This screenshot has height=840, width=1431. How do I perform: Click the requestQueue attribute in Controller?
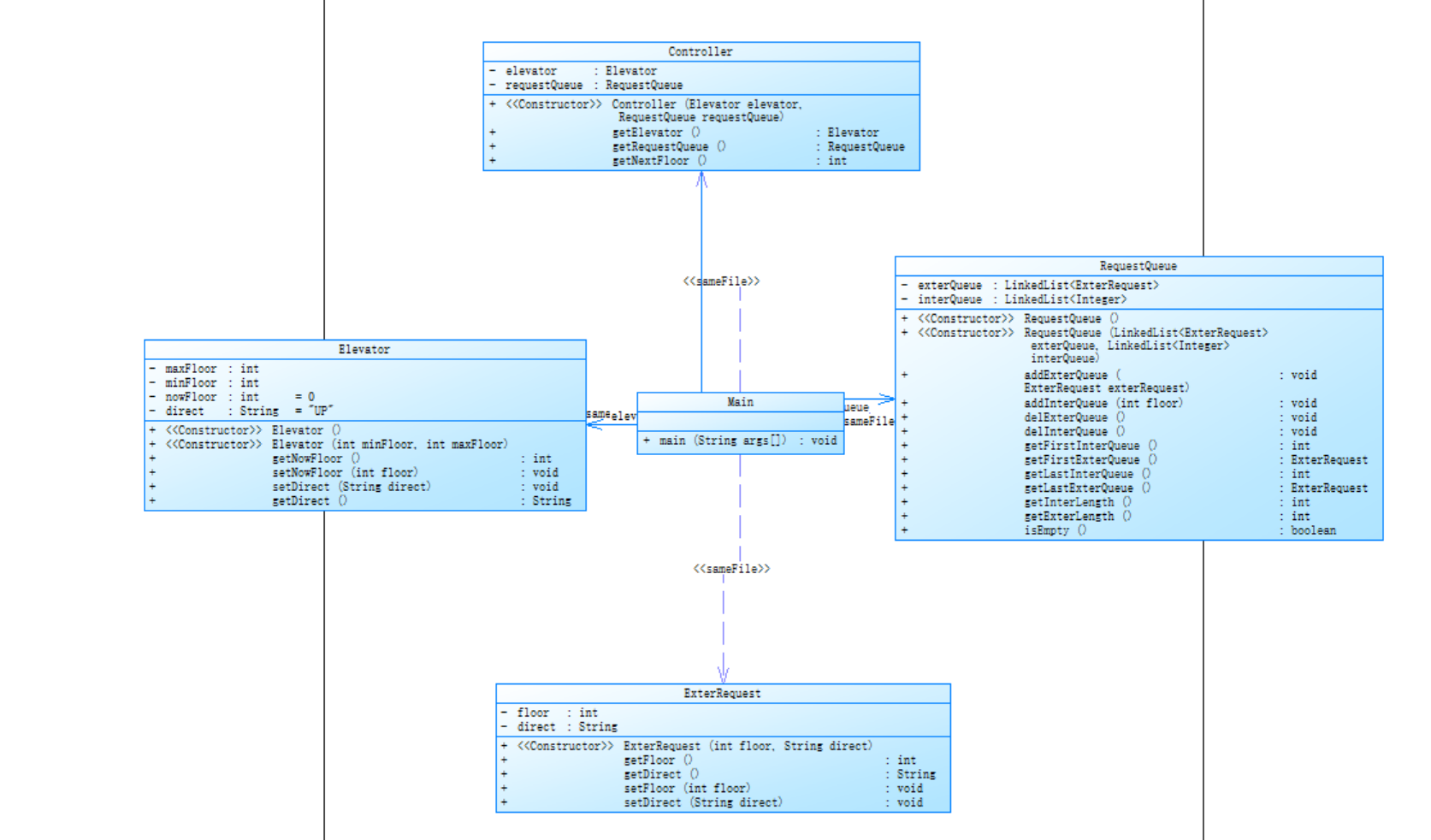(x=544, y=86)
